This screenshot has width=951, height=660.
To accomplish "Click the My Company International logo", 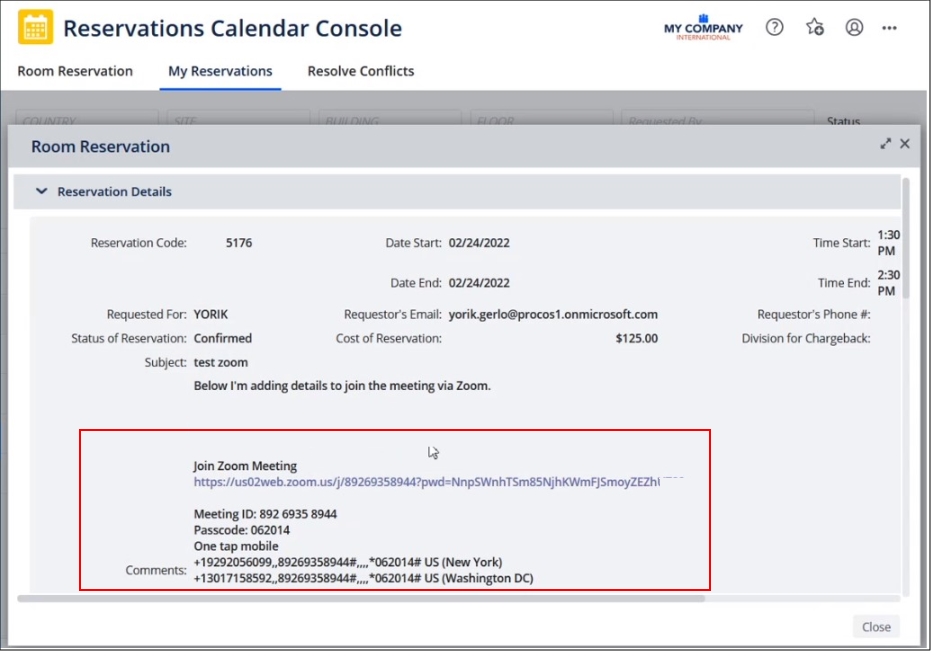I will [703, 28].
